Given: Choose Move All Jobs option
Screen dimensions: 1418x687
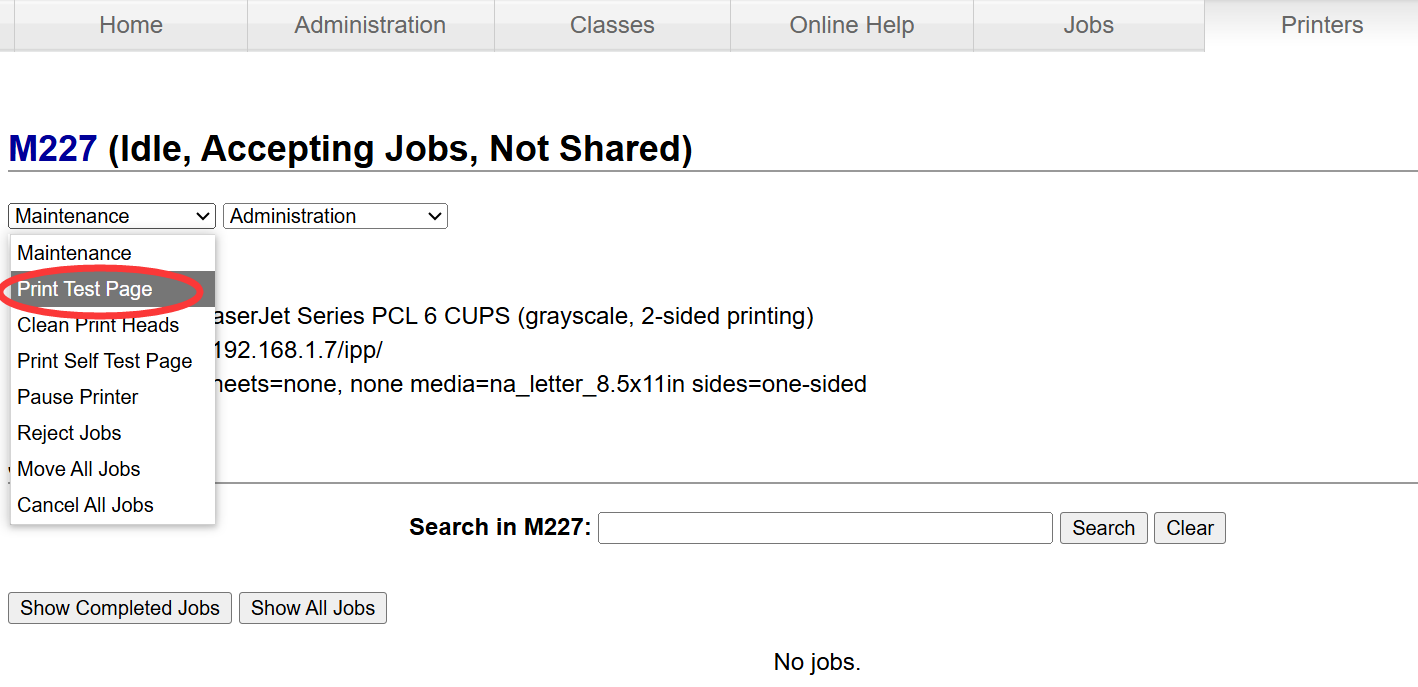Looking at the screenshot, I should click(113, 469).
